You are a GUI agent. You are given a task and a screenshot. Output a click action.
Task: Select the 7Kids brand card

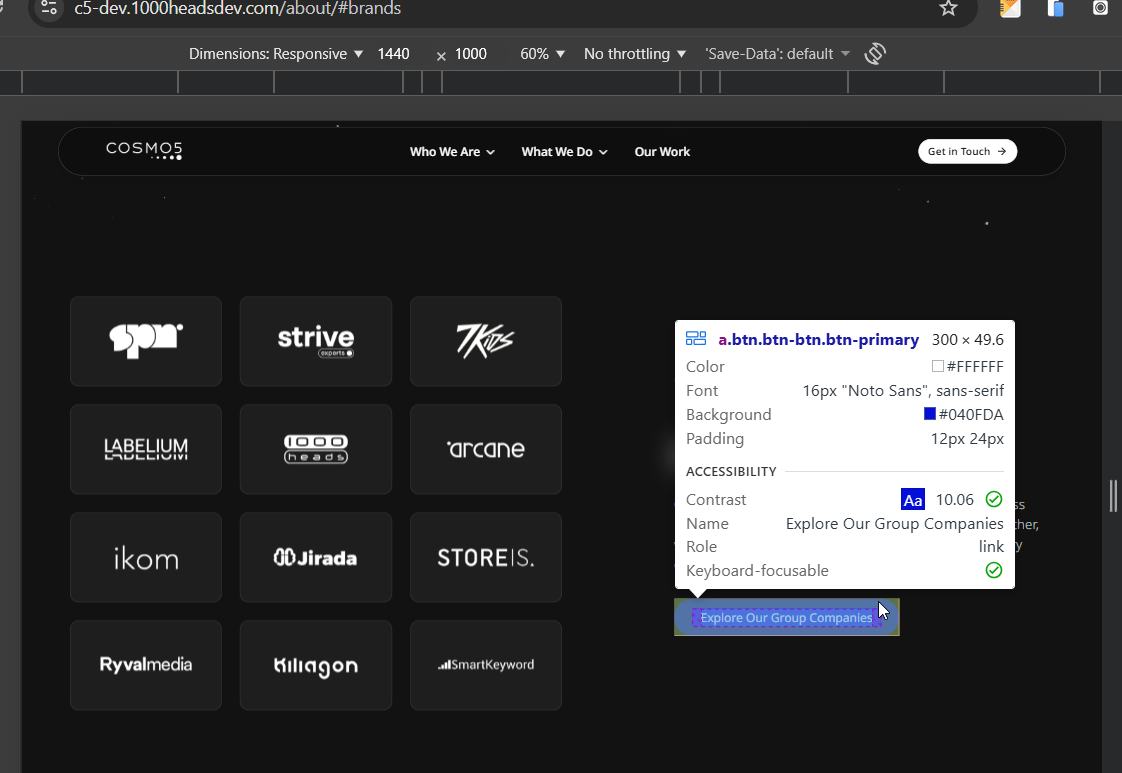tap(486, 341)
